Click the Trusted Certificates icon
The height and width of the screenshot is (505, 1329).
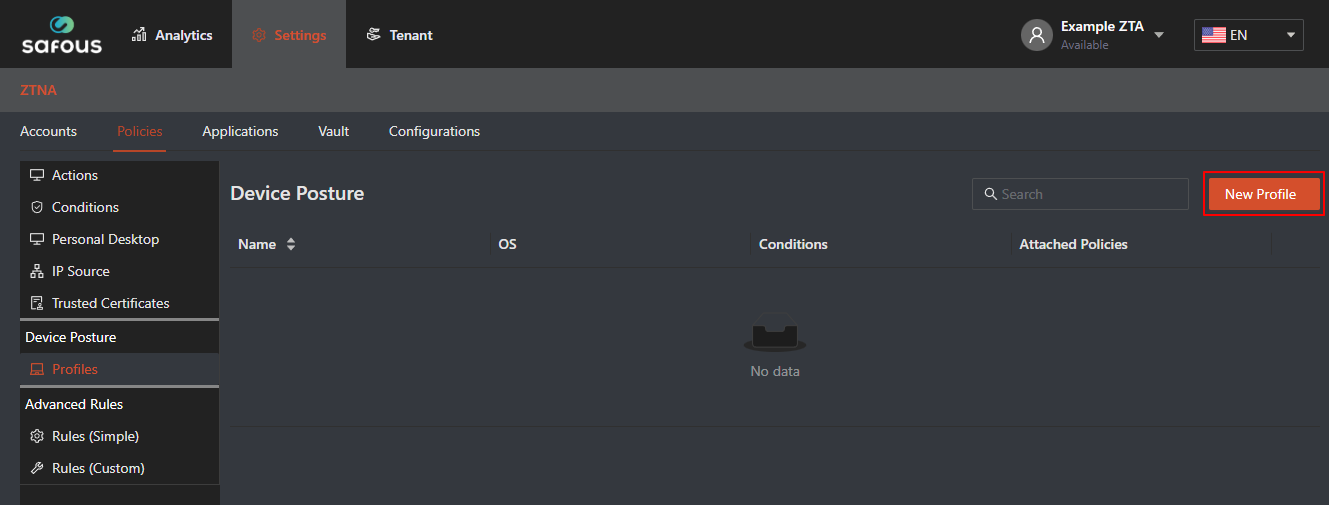[37, 303]
